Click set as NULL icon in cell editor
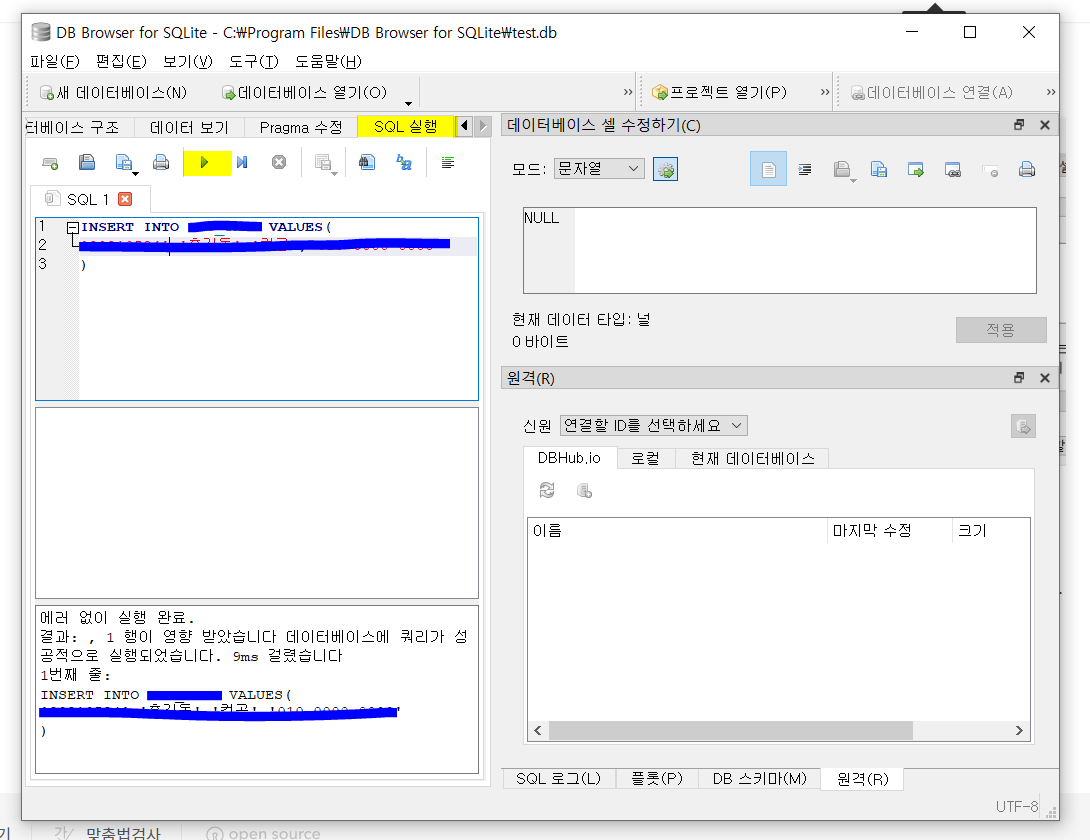Screen dimensions: 1090x840 pyautogui.click(x=990, y=169)
